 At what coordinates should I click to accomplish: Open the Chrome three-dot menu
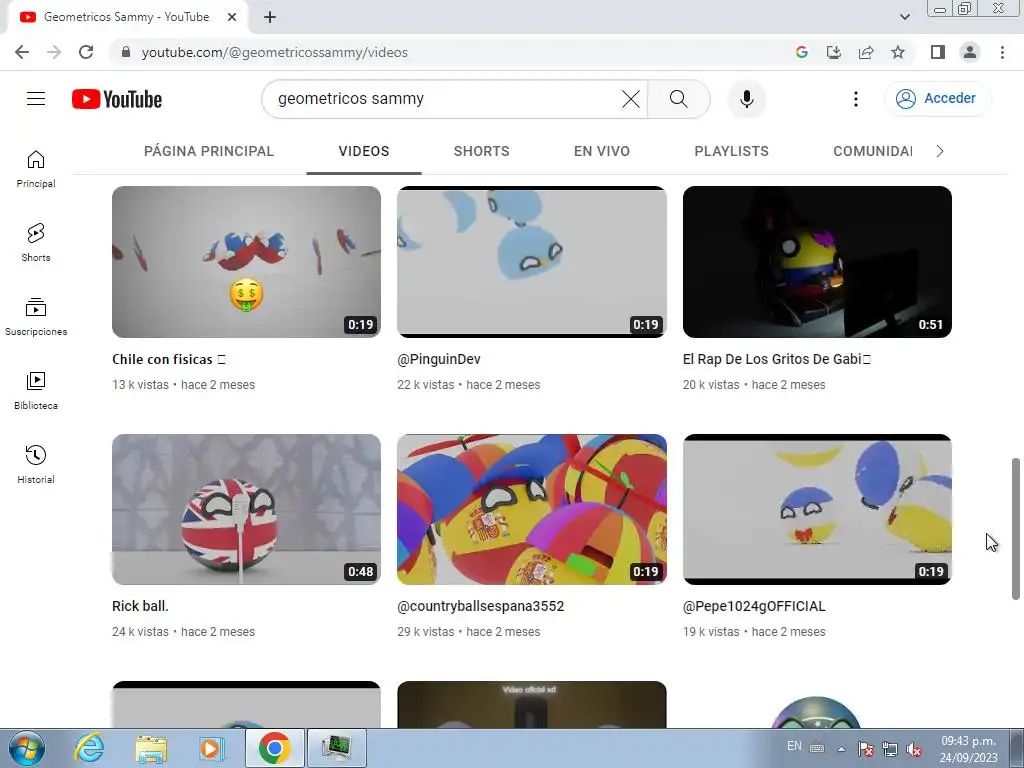coord(1002,52)
